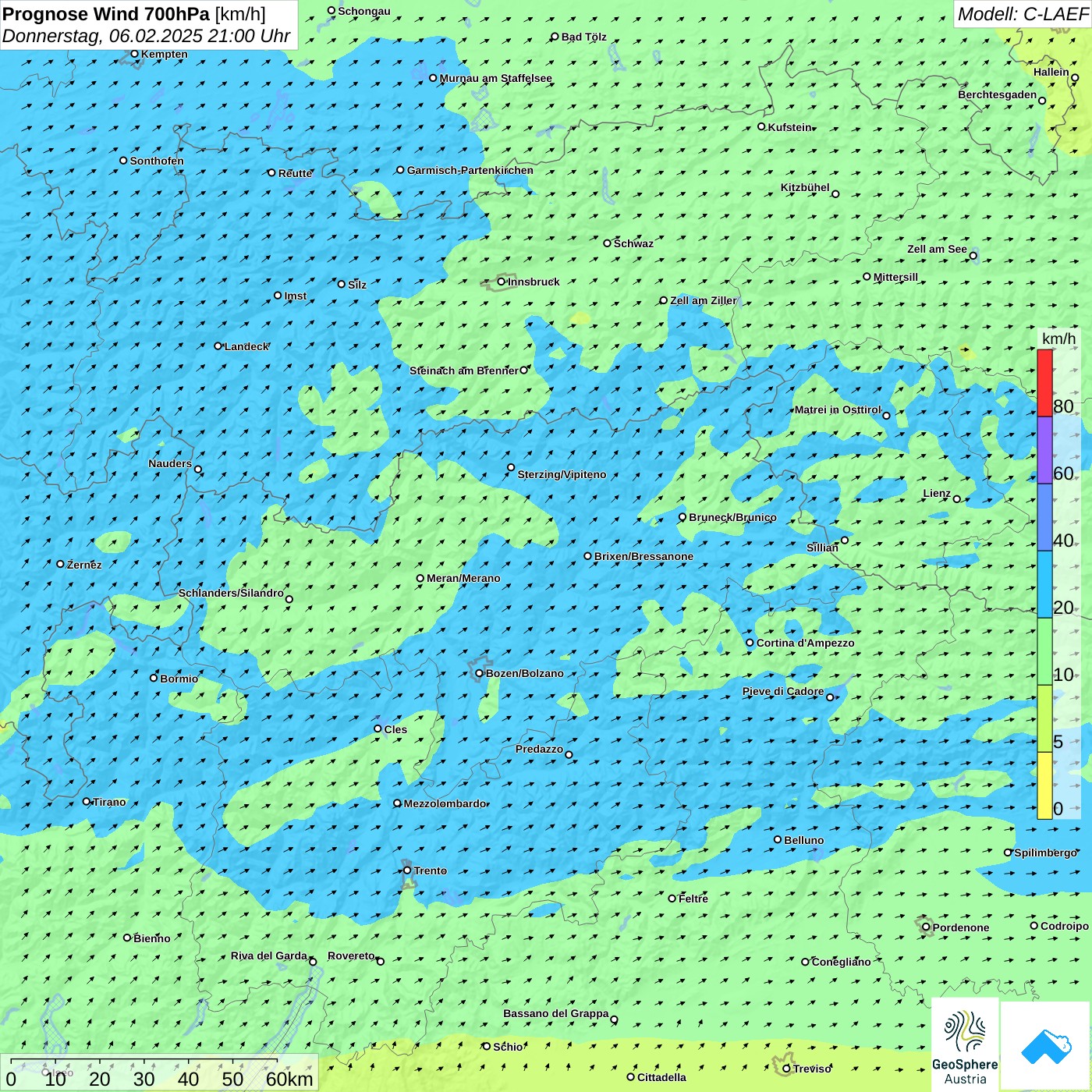
Task: Select the Bozen/Bolzano city marker
Action: pos(480,673)
